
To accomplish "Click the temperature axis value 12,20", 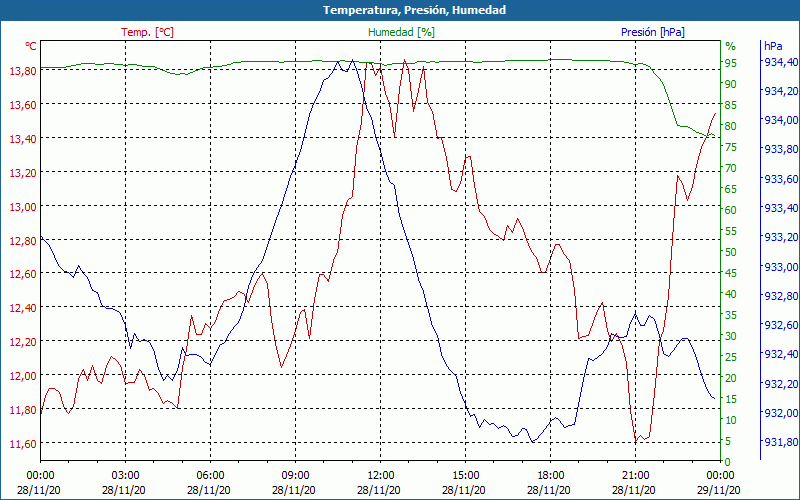I will (x=23, y=341).
